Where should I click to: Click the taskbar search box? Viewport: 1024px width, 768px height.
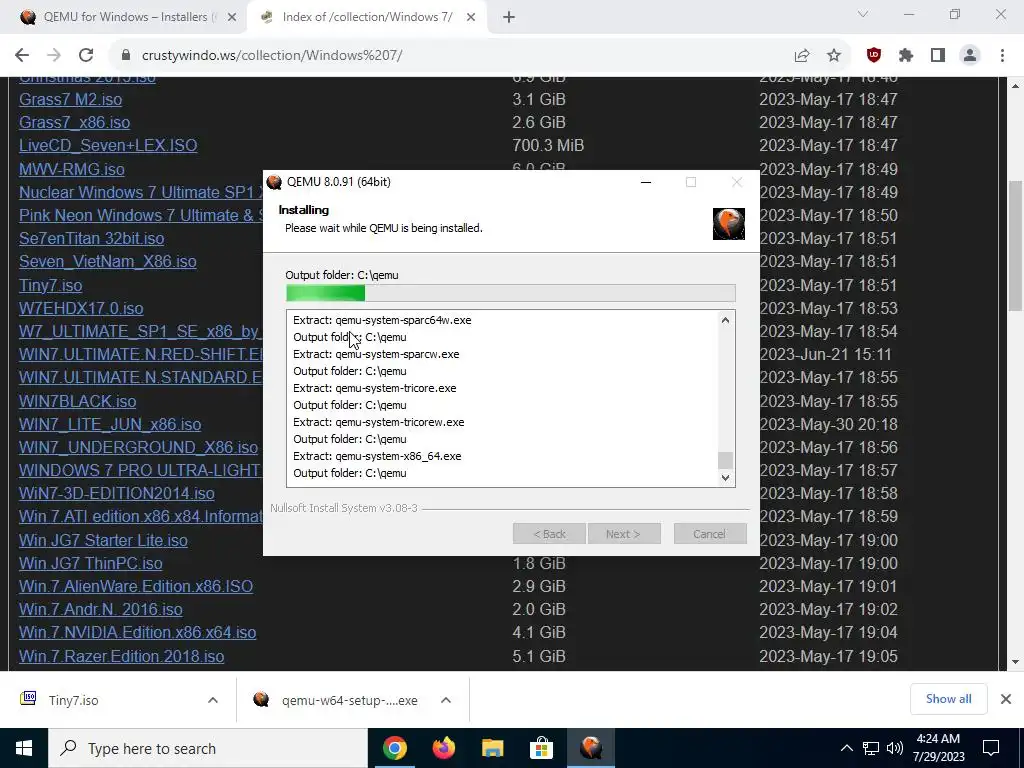[x=208, y=748]
